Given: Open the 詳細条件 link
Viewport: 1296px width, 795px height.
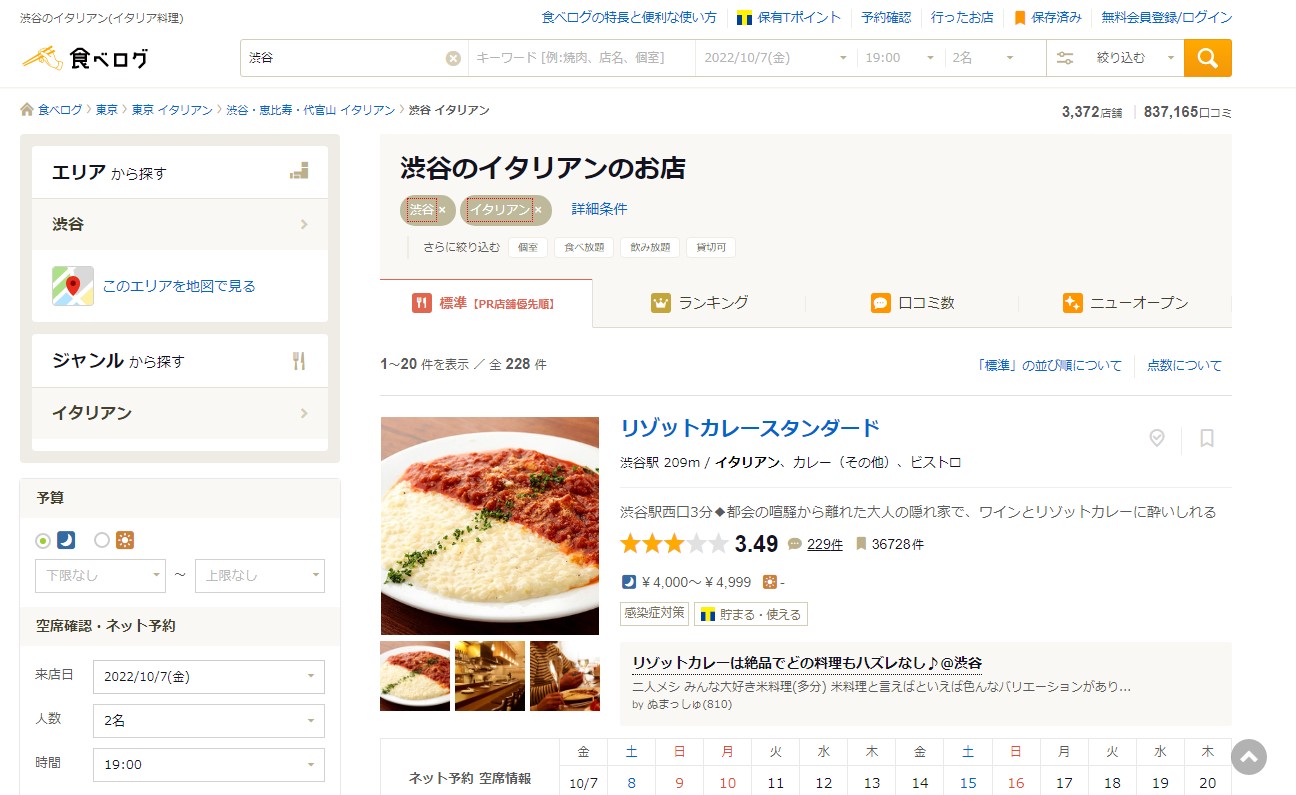Looking at the screenshot, I should pos(599,209).
